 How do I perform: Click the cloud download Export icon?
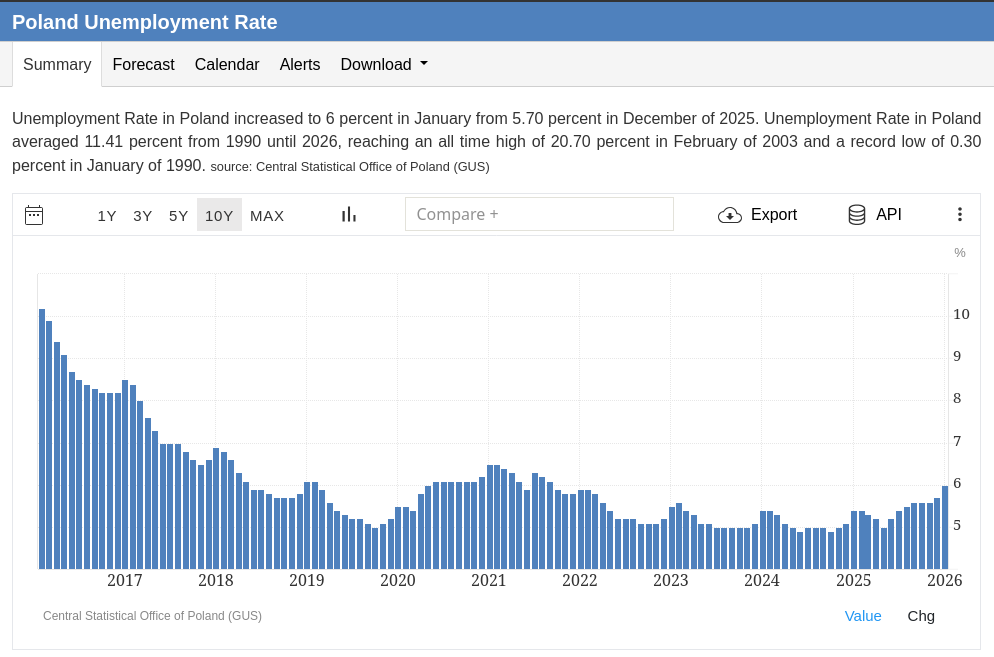click(730, 215)
